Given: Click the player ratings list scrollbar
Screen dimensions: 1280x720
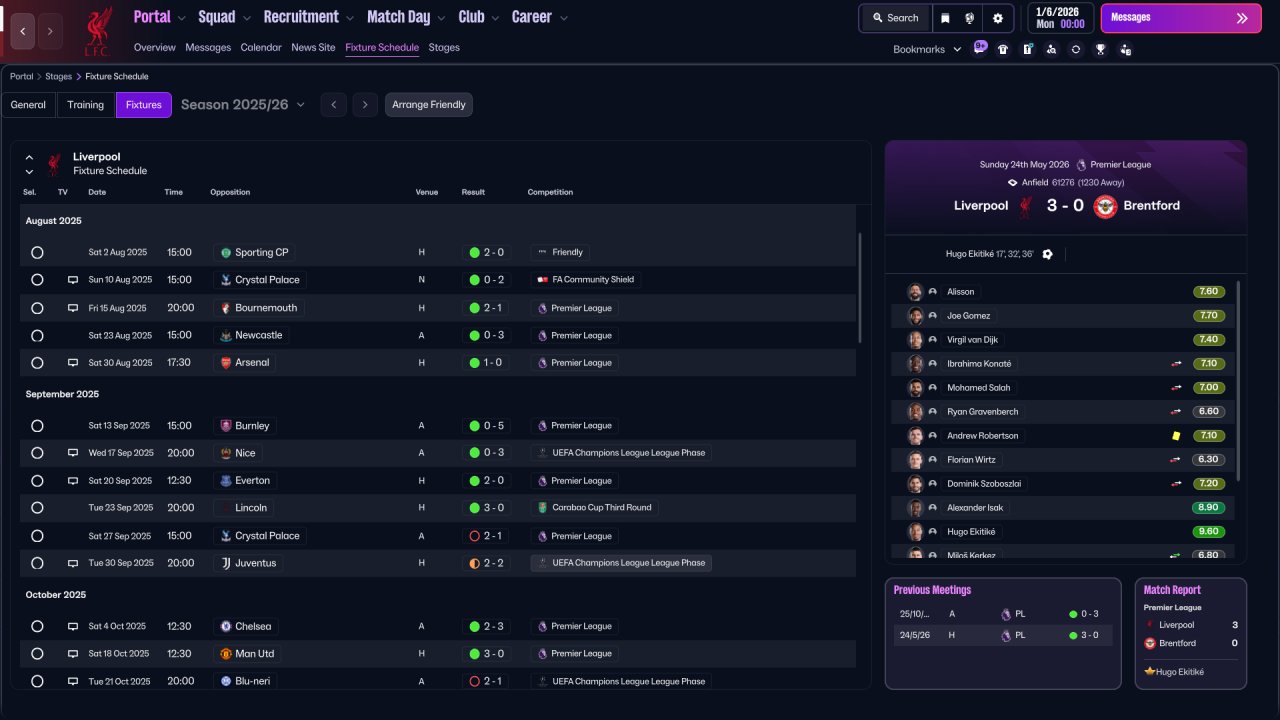Looking at the screenshot, I should (1238, 380).
